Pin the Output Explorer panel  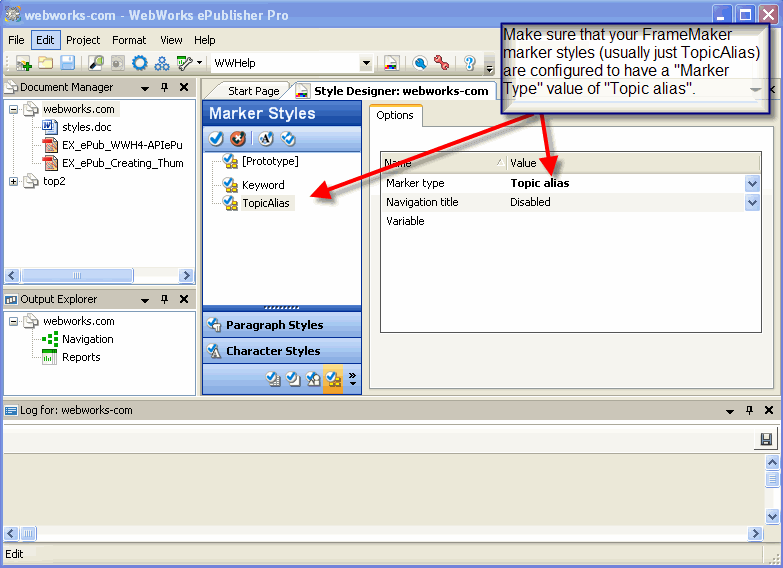pyautogui.click(x=164, y=299)
